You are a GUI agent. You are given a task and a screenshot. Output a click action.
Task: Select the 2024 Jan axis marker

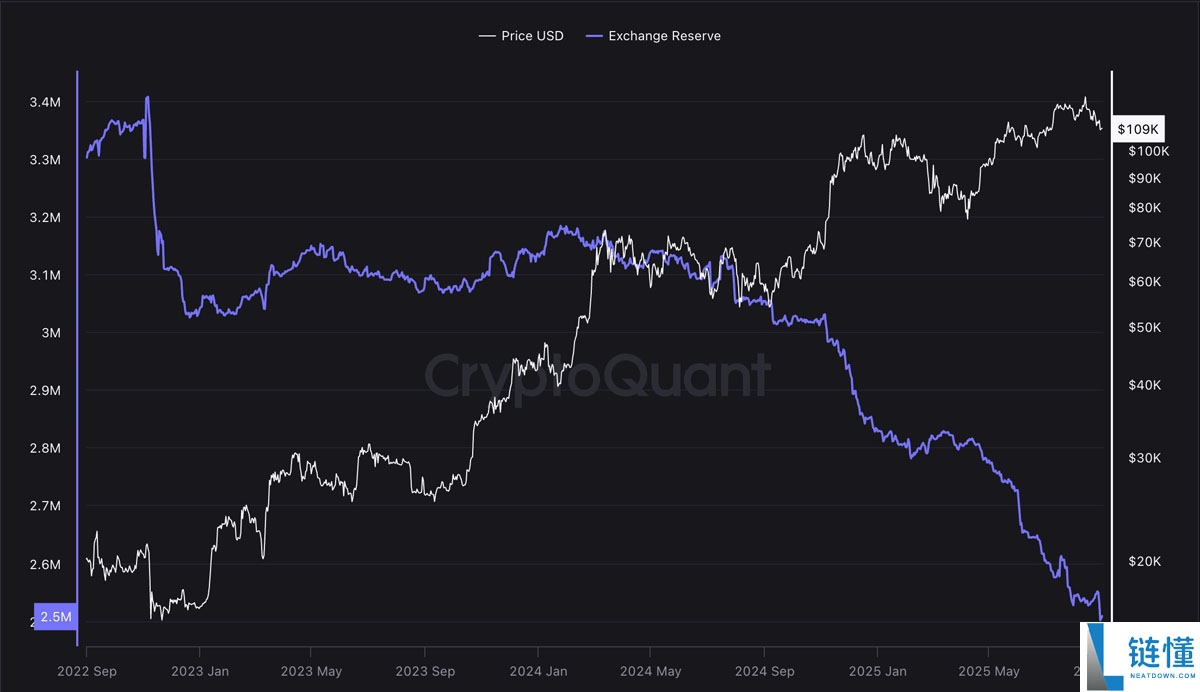pyautogui.click(x=538, y=671)
